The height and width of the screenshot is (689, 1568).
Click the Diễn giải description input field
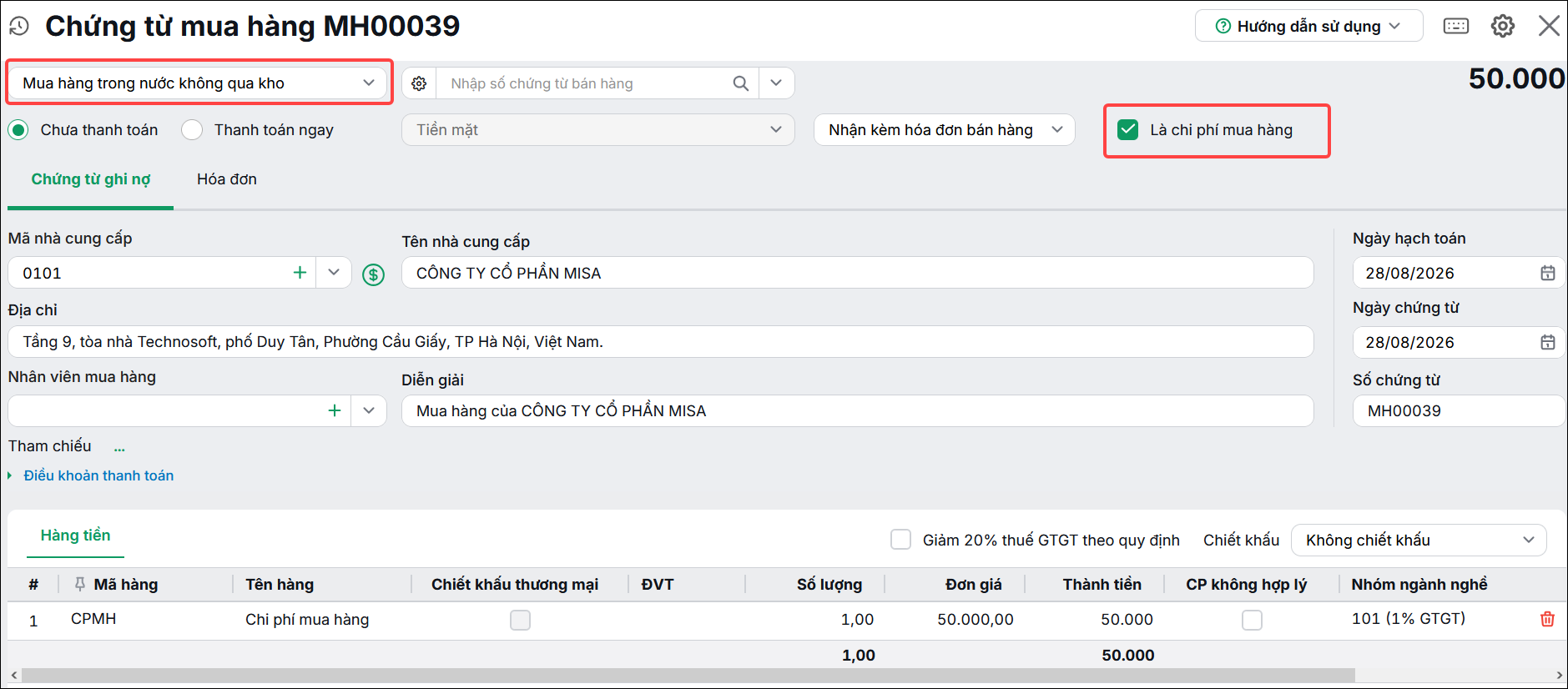pyautogui.click(x=857, y=410)
